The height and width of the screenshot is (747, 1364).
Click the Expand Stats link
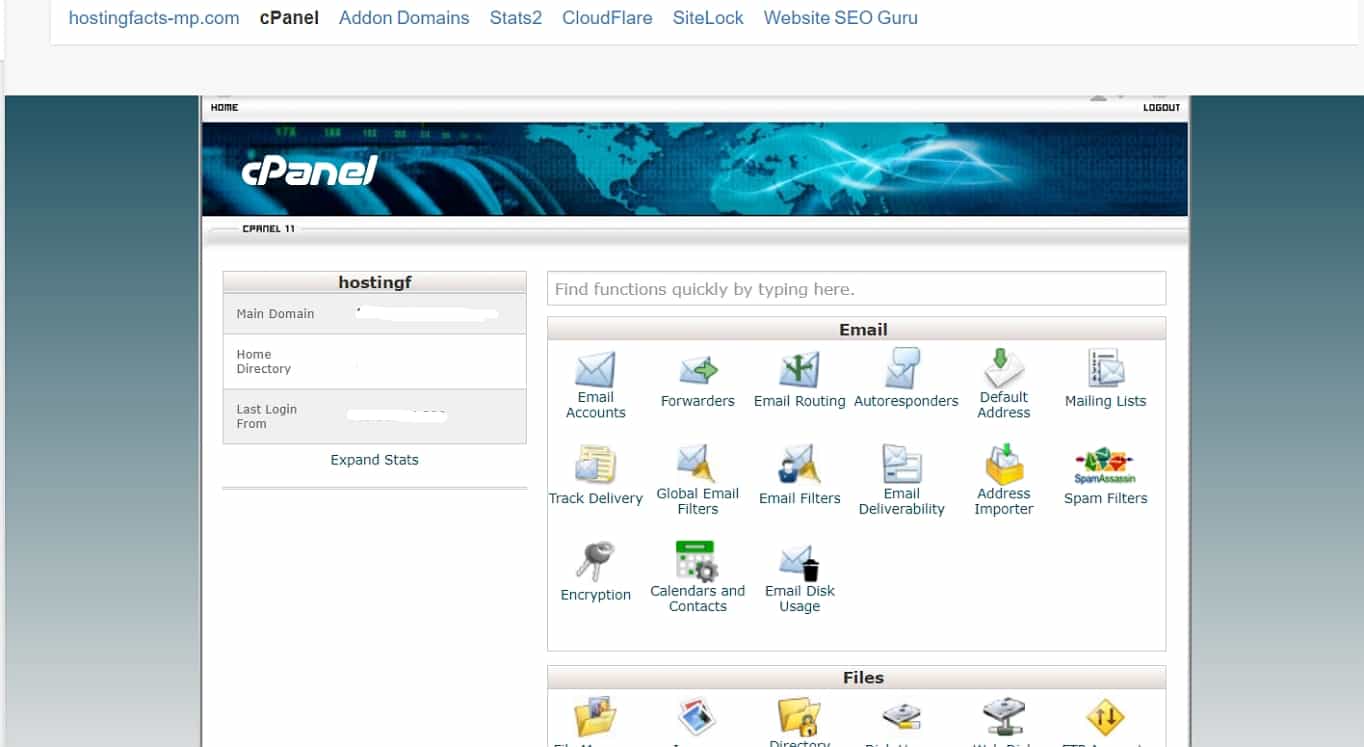[374, 460]
